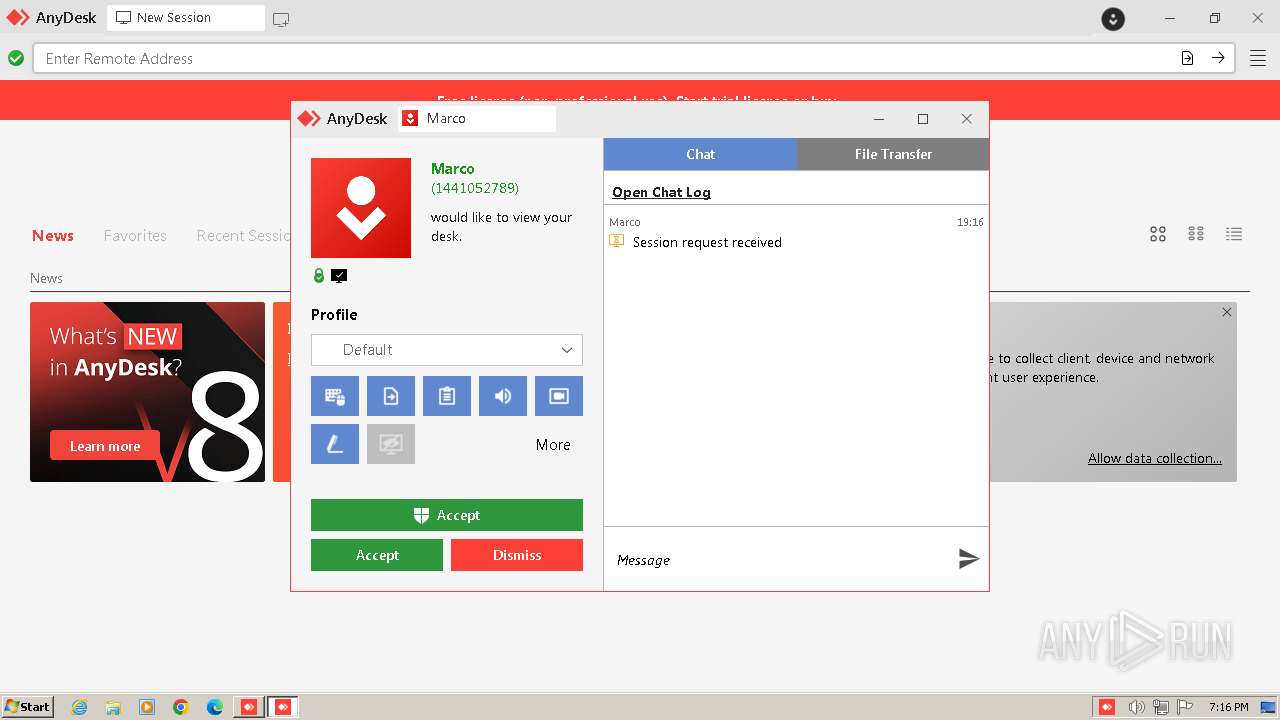Maximize the Marco request window
1280x720 pixels.
923,119
